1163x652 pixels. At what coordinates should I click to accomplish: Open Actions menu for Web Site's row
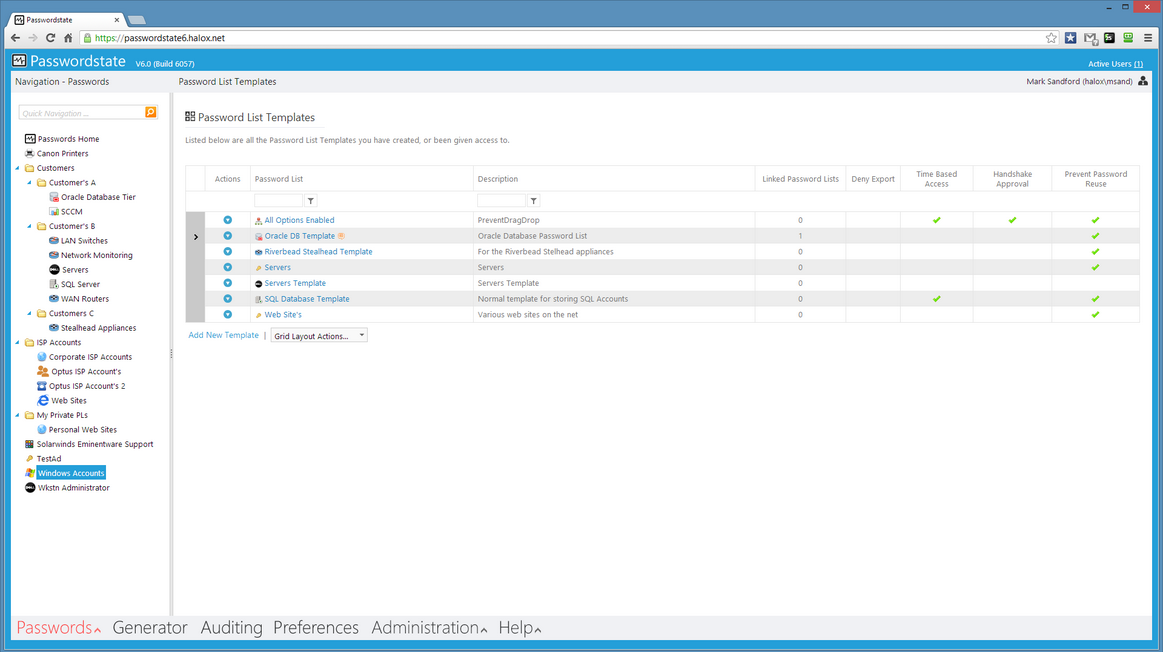coord(228,315)
